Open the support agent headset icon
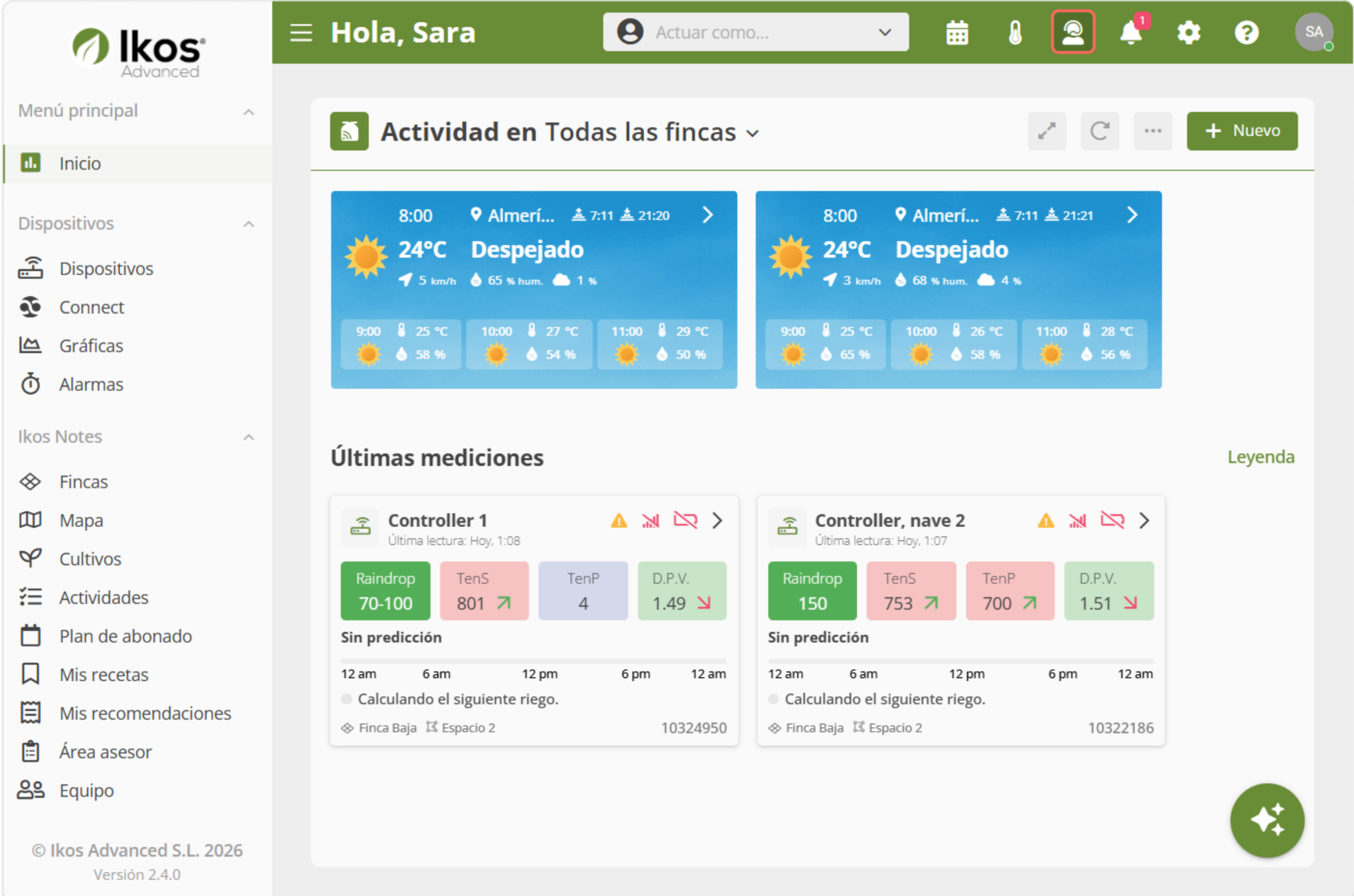The width and height of the screenshot is (1354, 896). (x=1073, y=33)
